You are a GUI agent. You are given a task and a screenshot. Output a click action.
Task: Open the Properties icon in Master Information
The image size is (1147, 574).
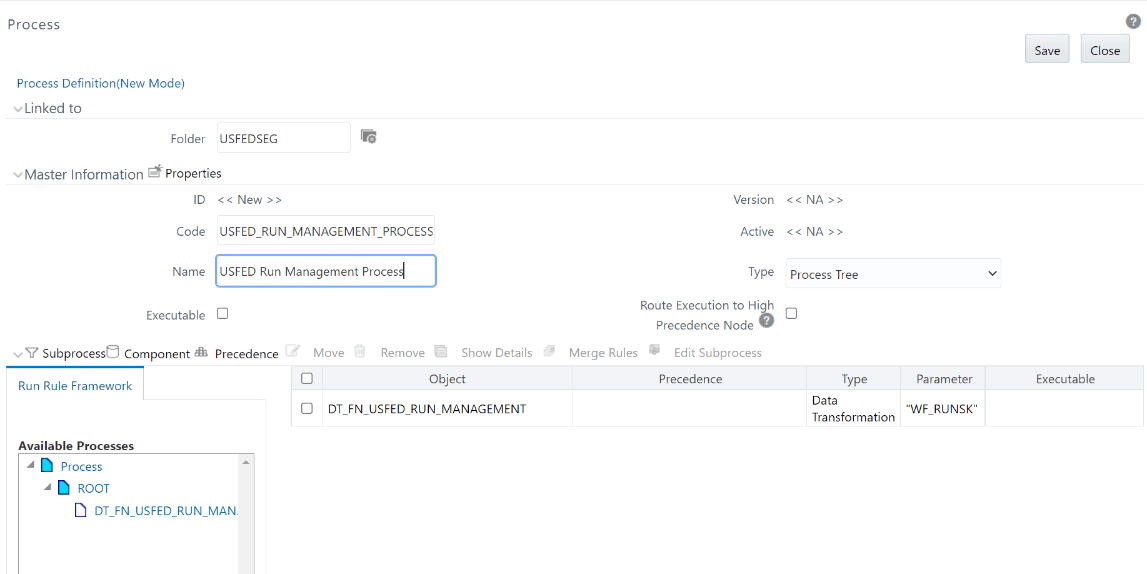(x=154, y=173)
